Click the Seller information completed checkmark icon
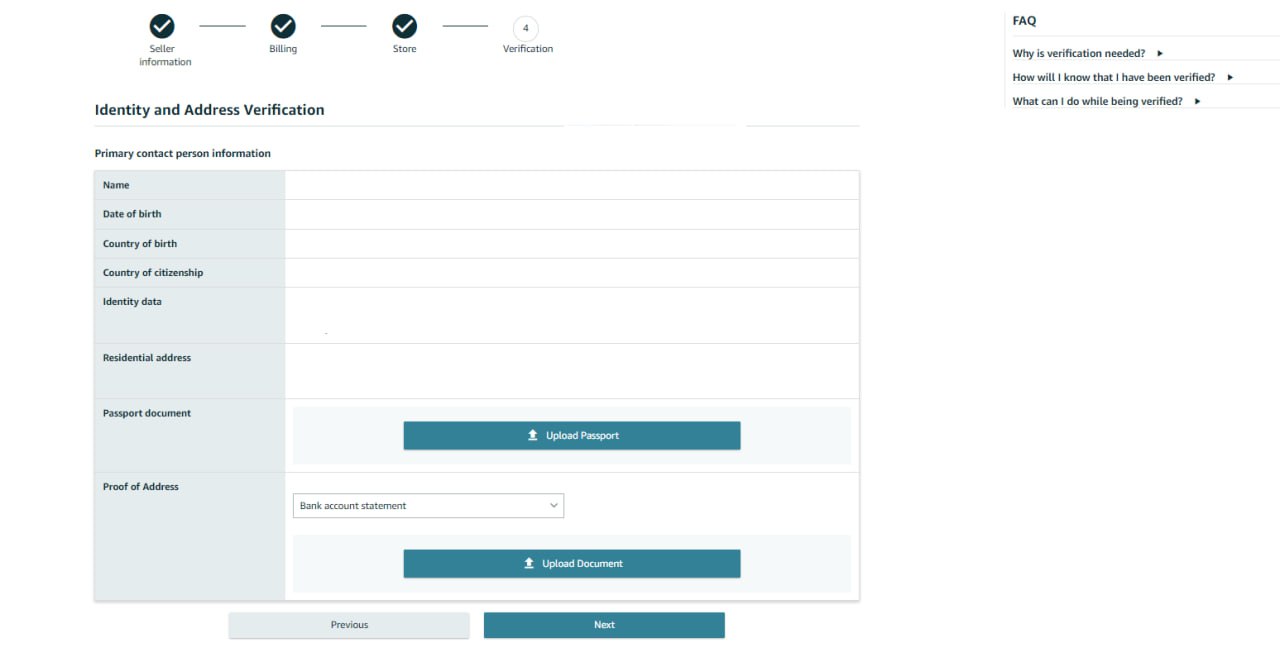The width and height of the screenshot is (1280, 657). point(162,28)
